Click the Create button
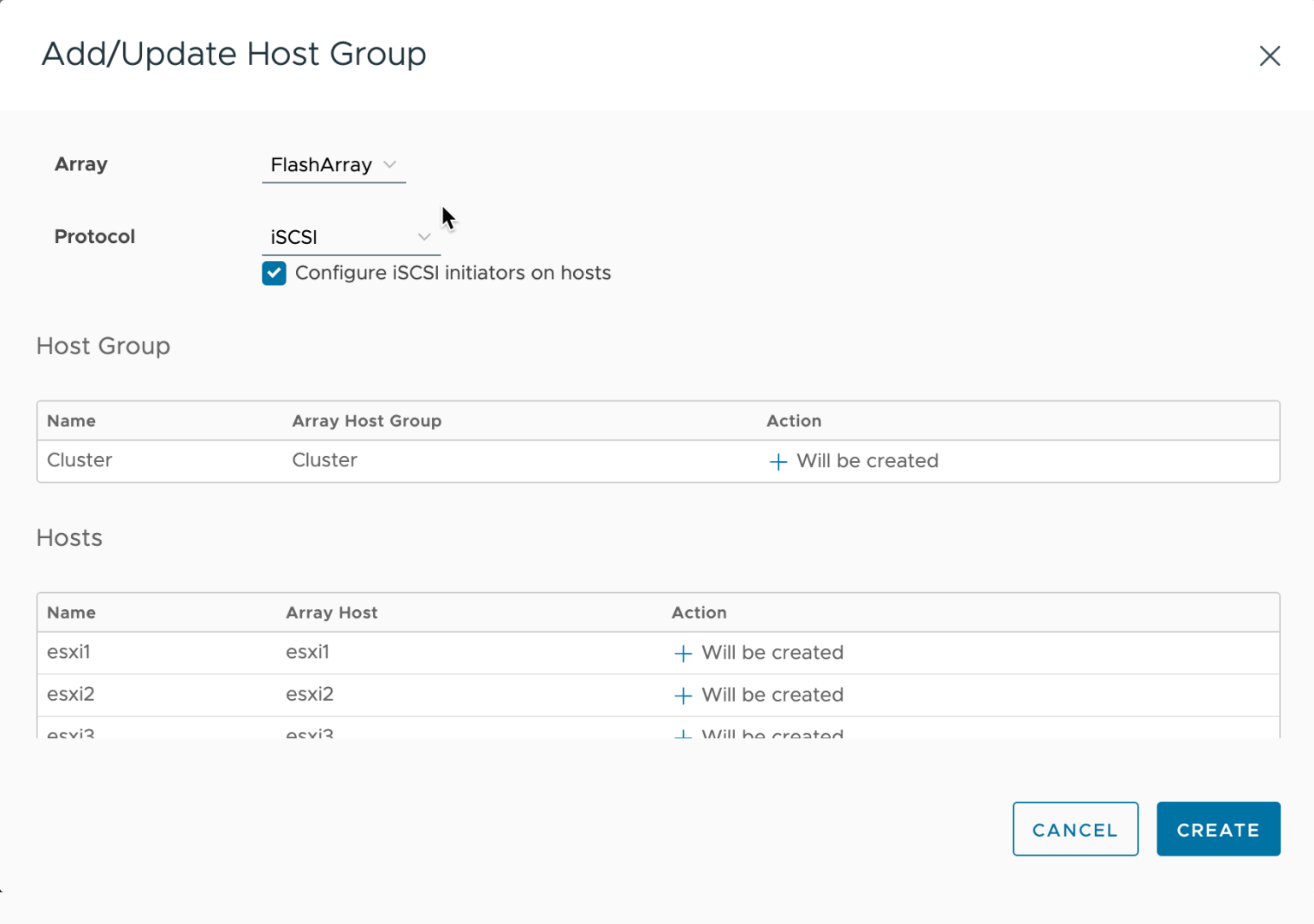 (x=1218, y=829)
